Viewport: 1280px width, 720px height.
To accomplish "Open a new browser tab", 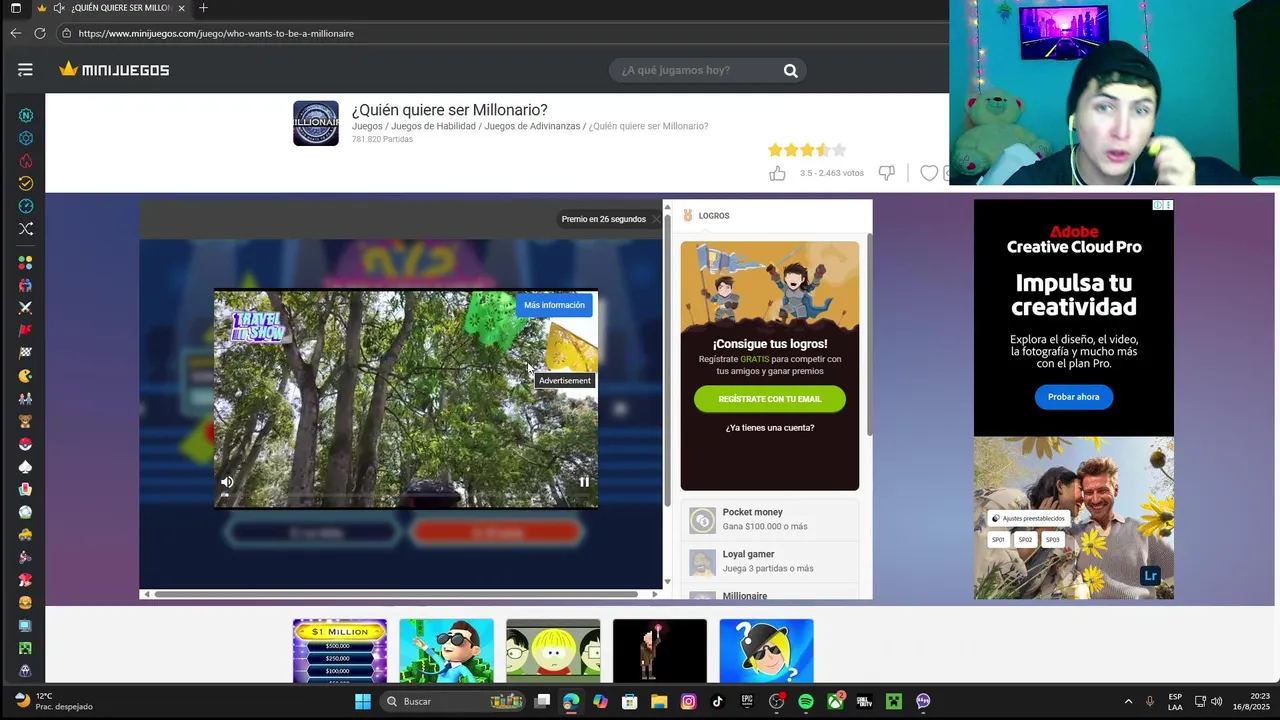I will click(x=203, y=8).
